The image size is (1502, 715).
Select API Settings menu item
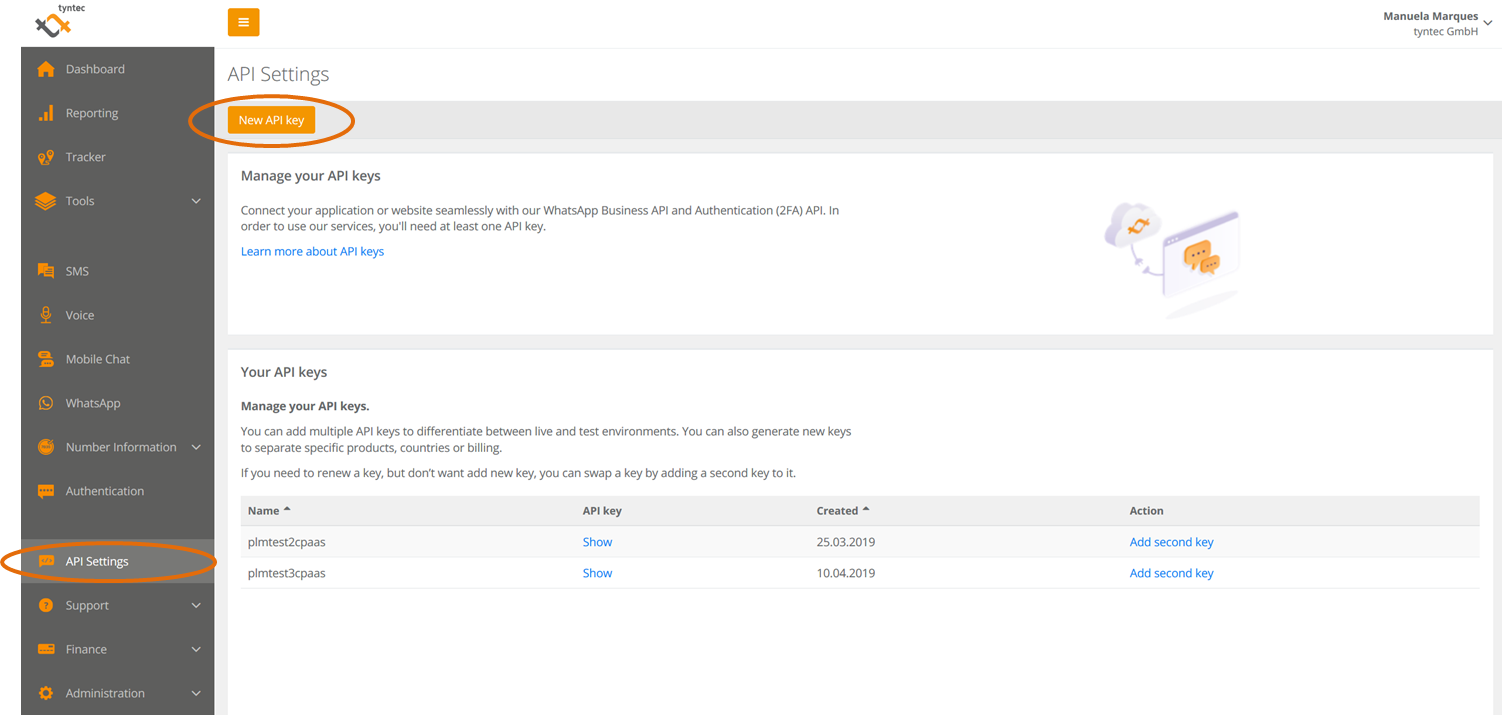117,561
